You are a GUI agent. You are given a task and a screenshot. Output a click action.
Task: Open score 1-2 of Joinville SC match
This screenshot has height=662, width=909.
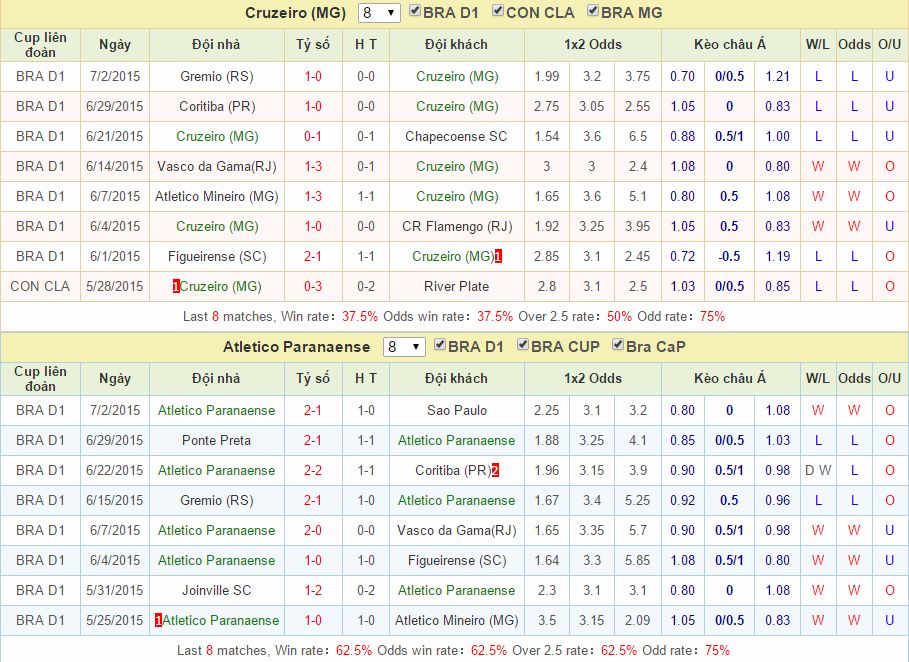[313, 590]
